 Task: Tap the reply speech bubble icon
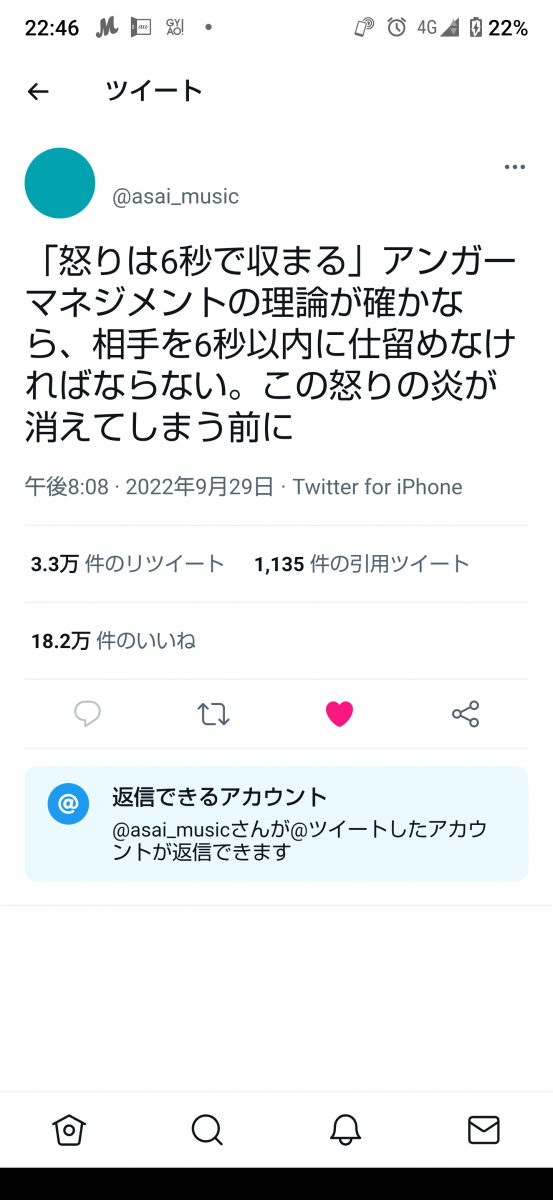pyautogui.click(x=88, y=713)
